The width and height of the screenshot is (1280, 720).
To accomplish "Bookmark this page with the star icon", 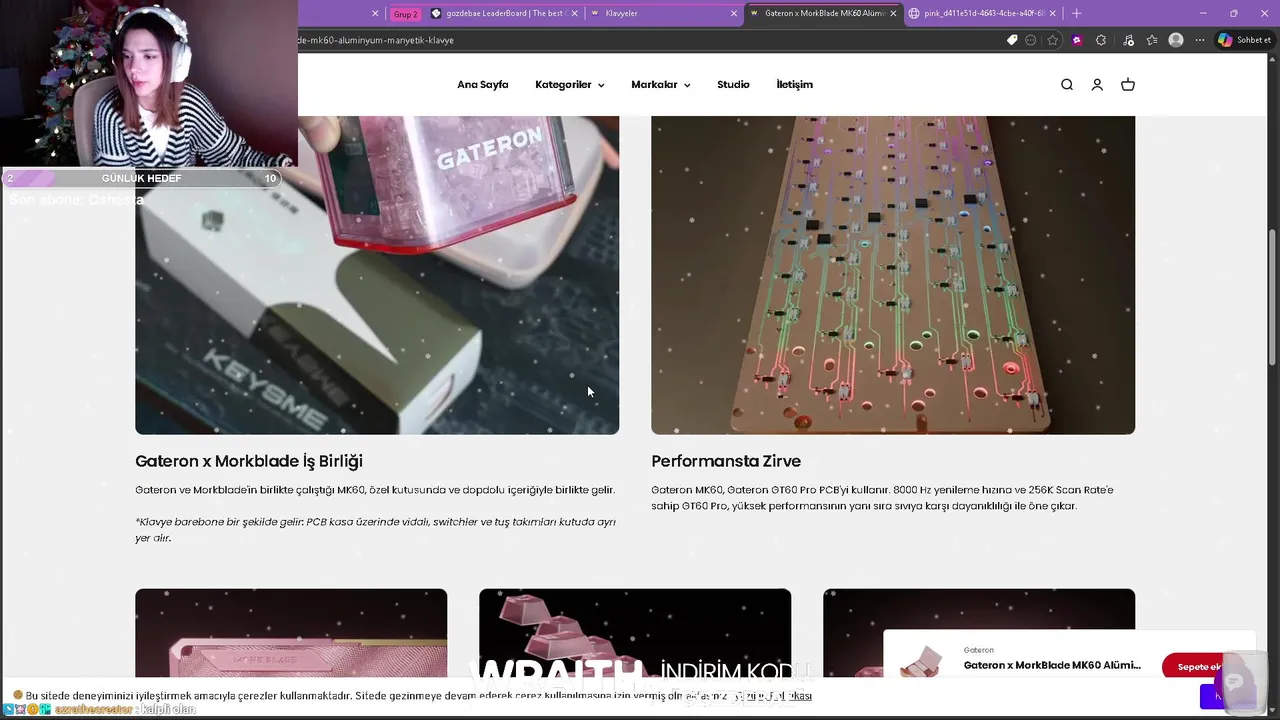I will point(1053,40).
